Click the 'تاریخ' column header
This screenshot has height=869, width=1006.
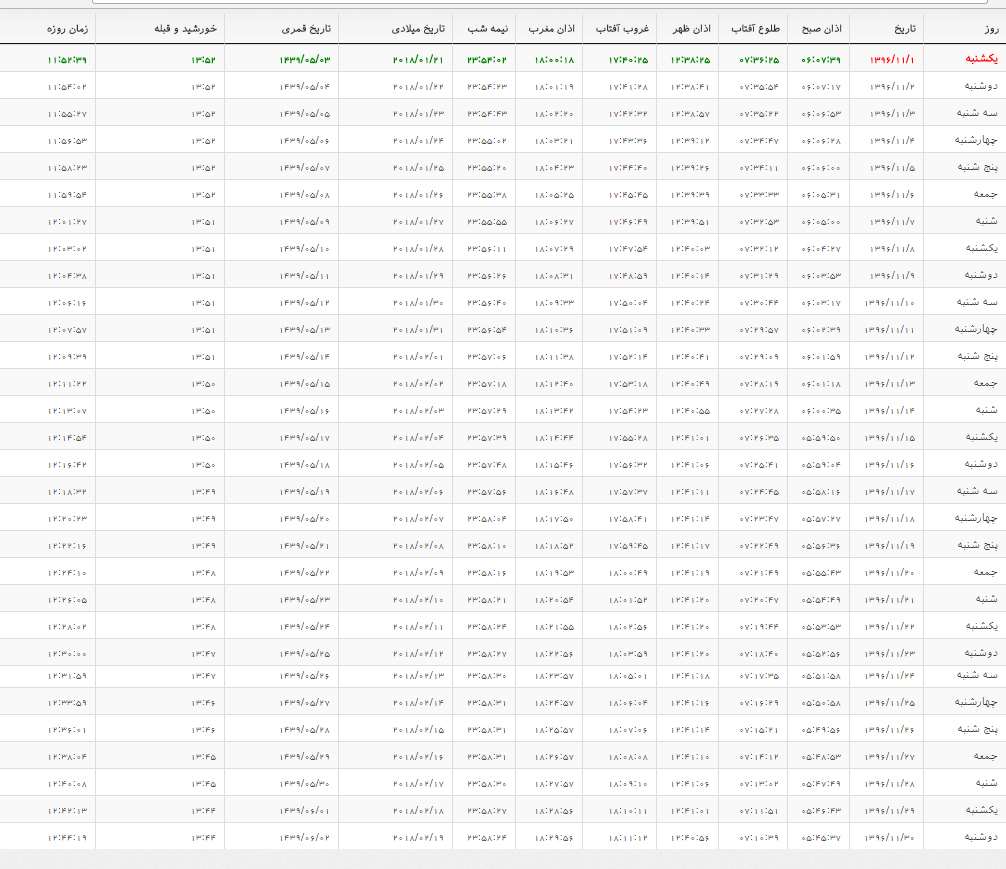tap(905, 29)
